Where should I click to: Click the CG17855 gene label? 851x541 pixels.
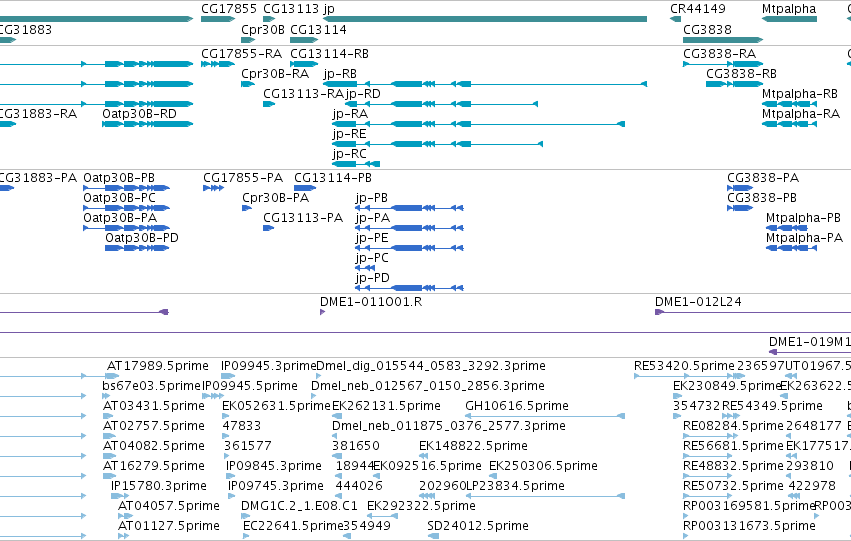228,9
